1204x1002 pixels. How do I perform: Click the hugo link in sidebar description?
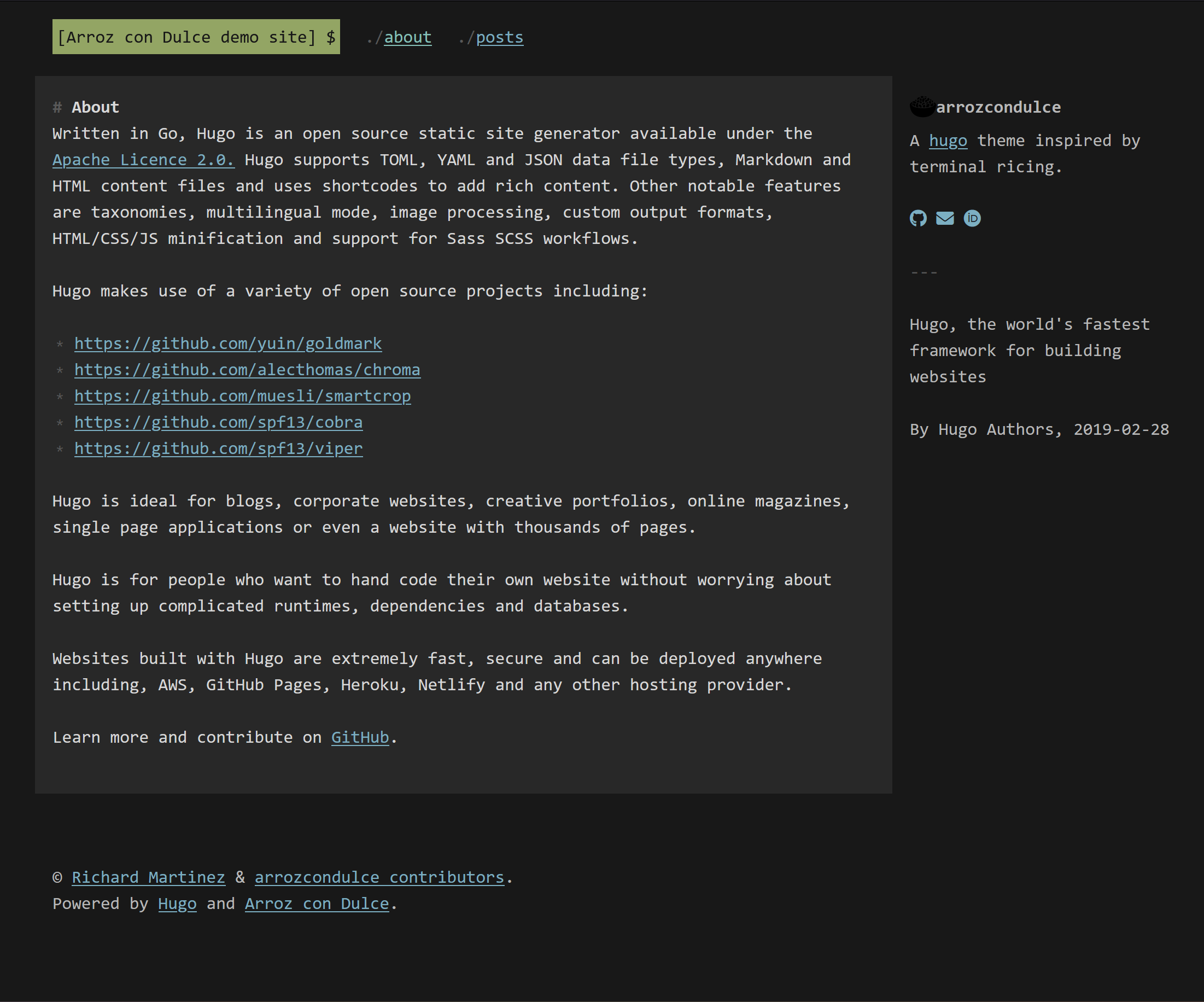[x=947, y=141]
